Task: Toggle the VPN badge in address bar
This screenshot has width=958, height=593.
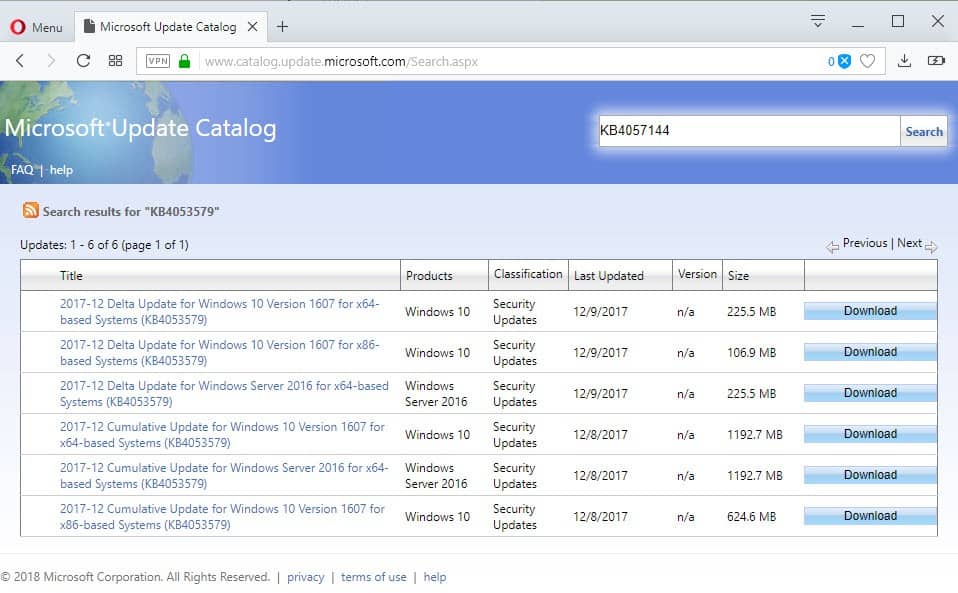Action: tap(158, 61)
